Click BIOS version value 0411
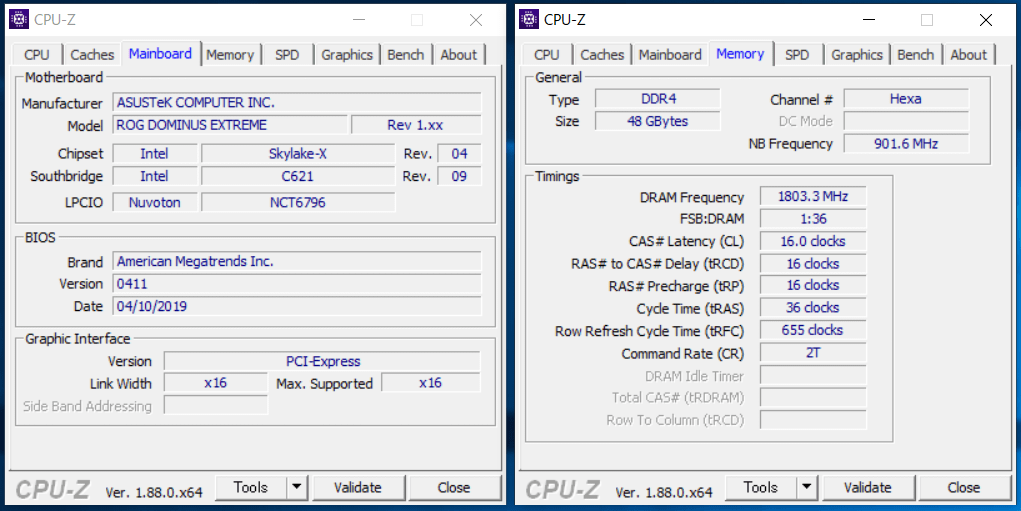1021x511 pixels. (x=297, y=284)
